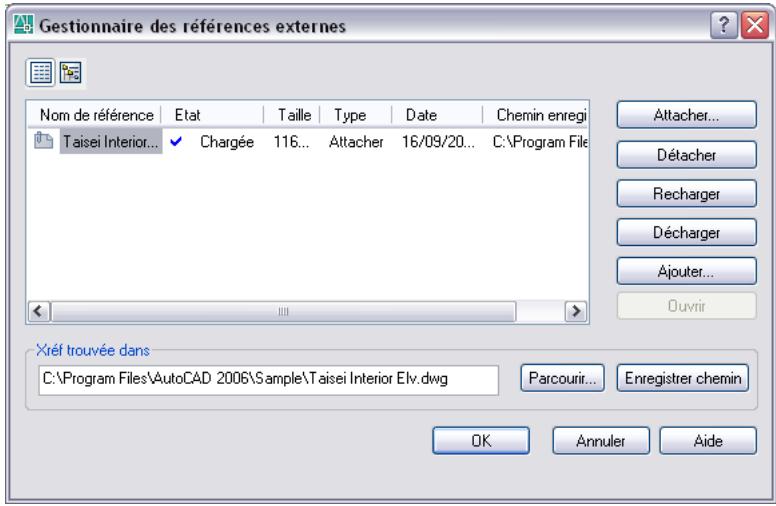The image size is (776, 506).
Task: Click the 16/09/20... date cell
Action: click(x=438, y=142)
